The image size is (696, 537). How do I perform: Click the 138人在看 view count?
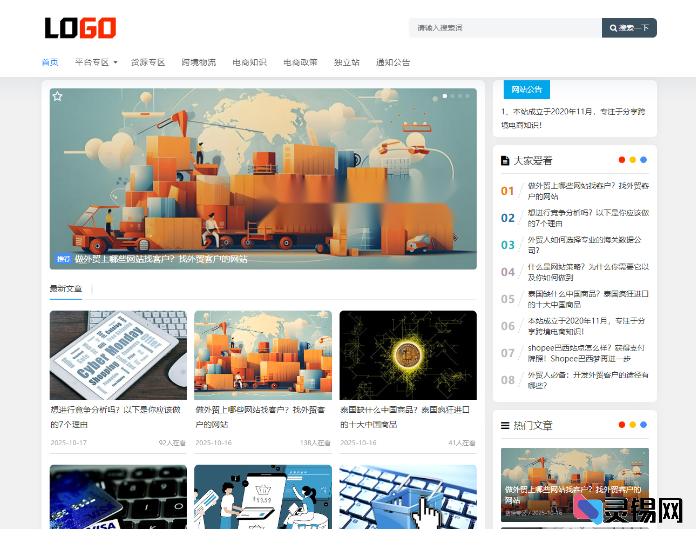point(315,442)
